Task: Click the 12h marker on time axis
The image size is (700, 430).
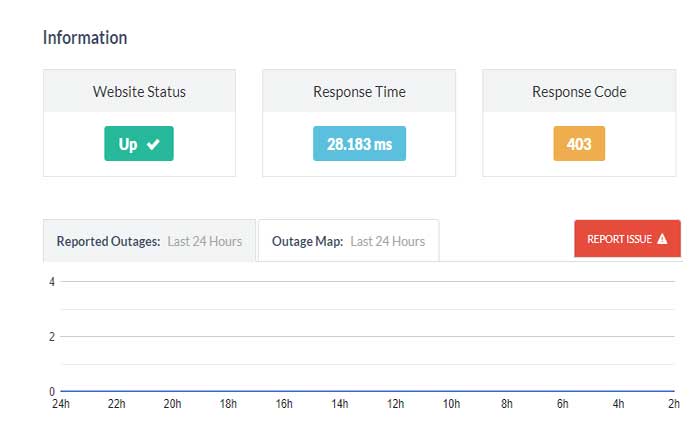Action: click(x=396, y=404)
